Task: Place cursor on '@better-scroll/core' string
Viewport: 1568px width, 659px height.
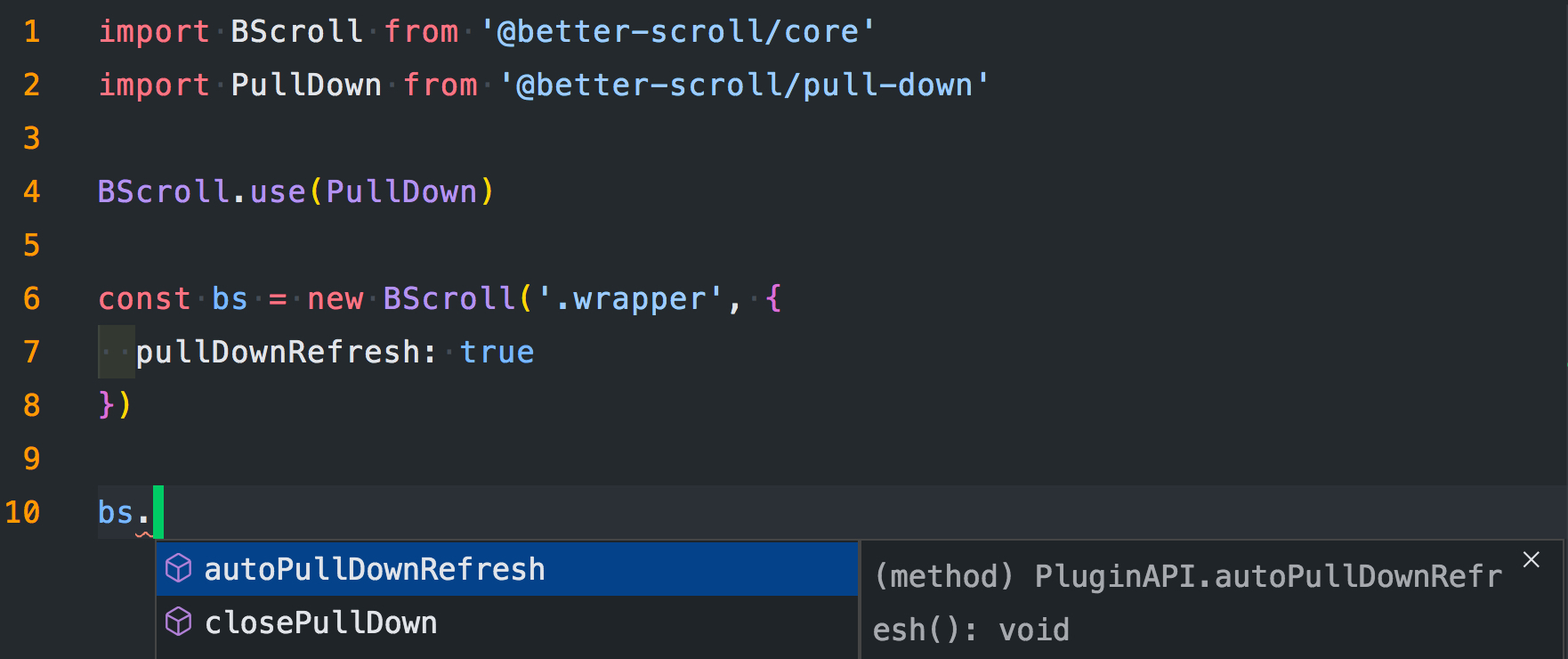Action: 677,32
